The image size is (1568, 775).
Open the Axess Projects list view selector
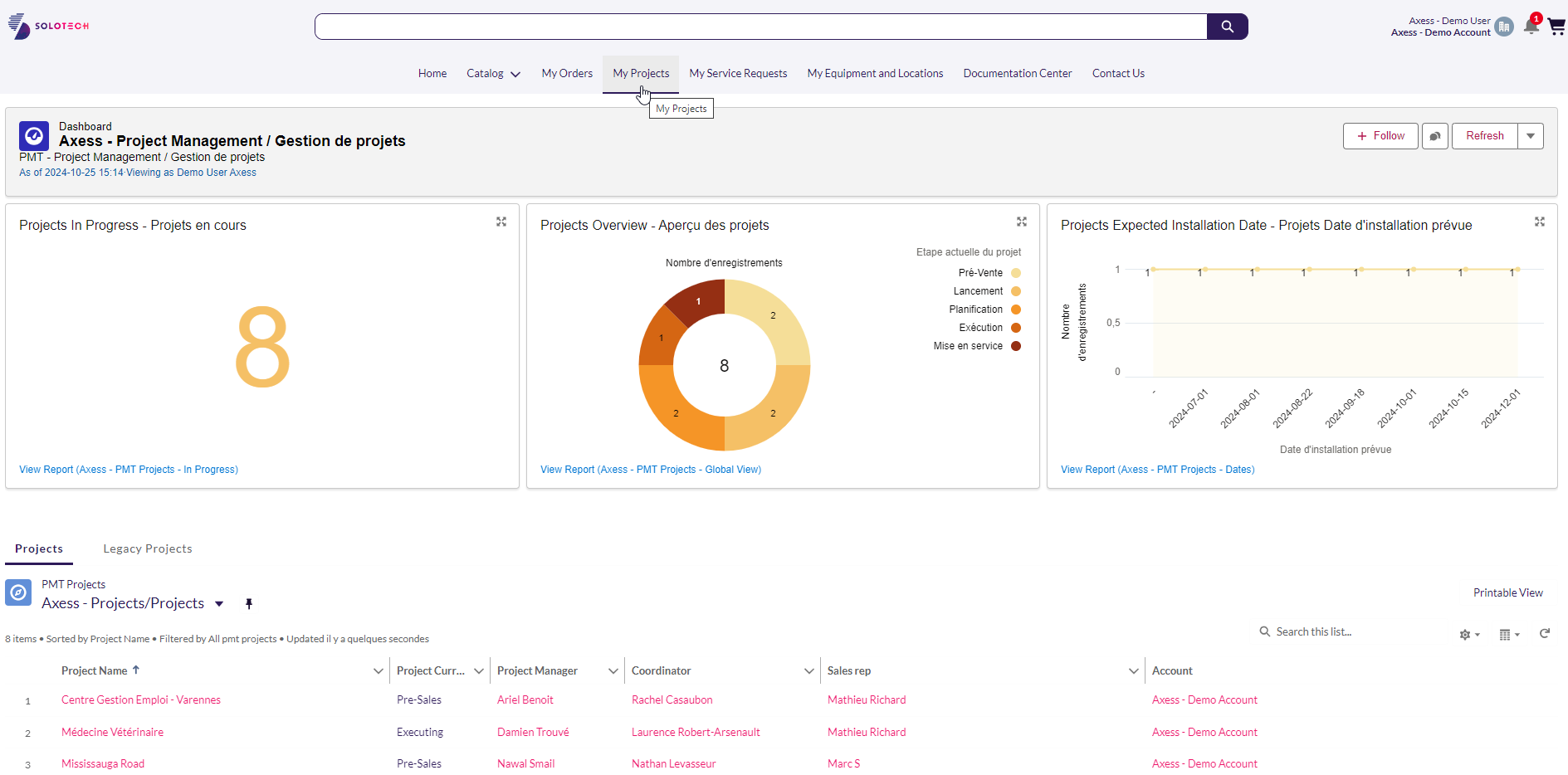[x=219, y=604]
